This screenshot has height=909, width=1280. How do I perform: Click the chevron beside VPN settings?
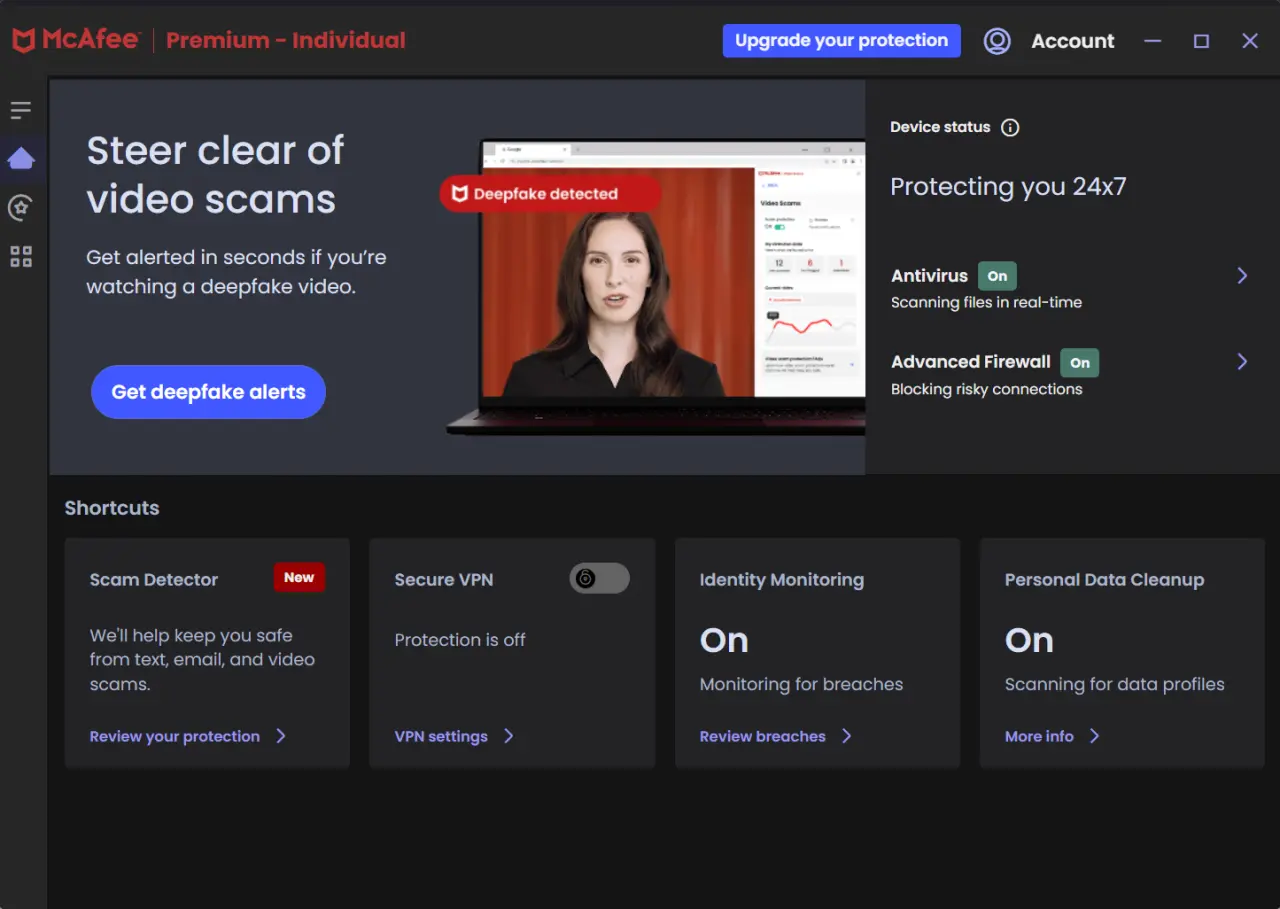(x=509, y=736)
